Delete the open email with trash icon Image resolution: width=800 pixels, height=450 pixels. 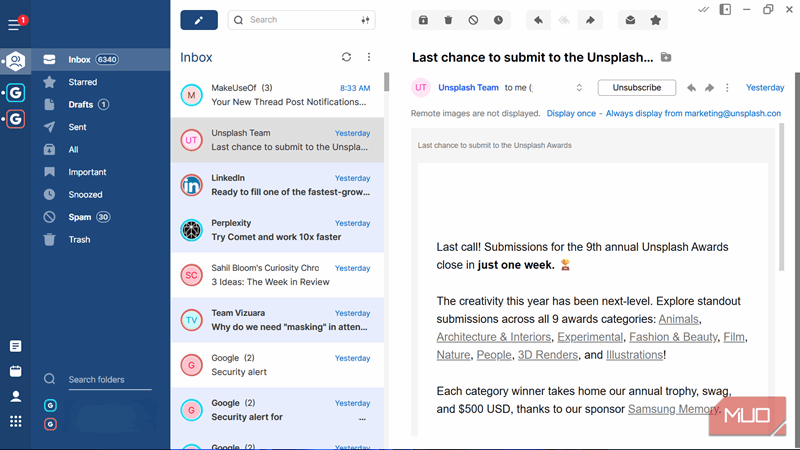click(x=448, y=20)
